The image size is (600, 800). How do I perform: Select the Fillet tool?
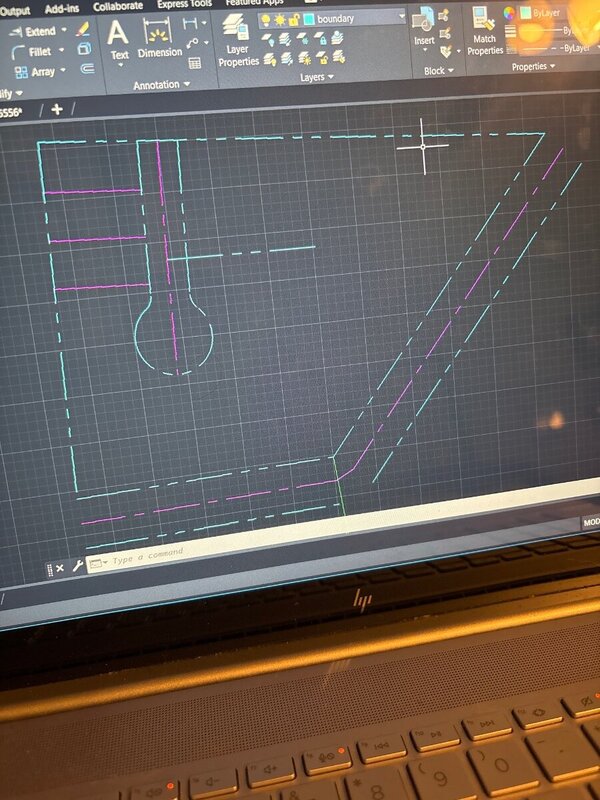[x=31, y=52]
